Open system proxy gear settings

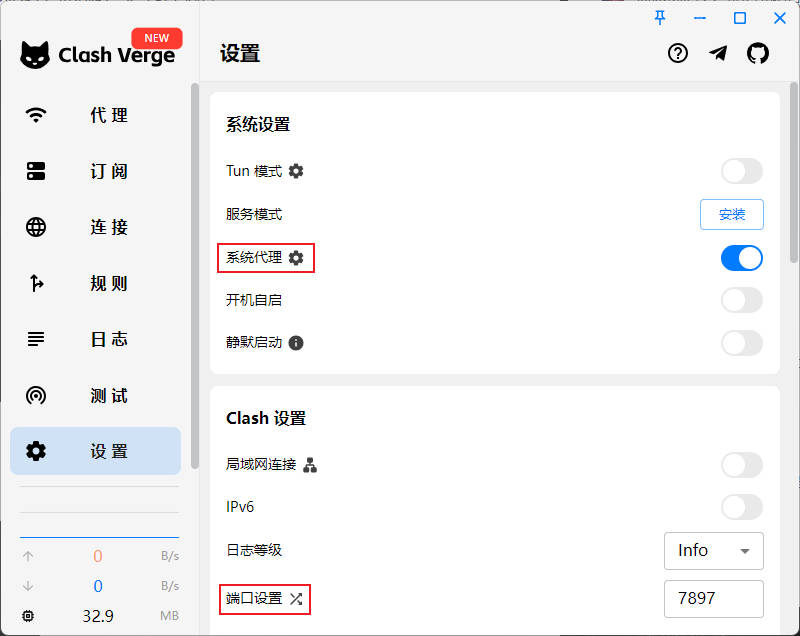click(x=296, y=258)
